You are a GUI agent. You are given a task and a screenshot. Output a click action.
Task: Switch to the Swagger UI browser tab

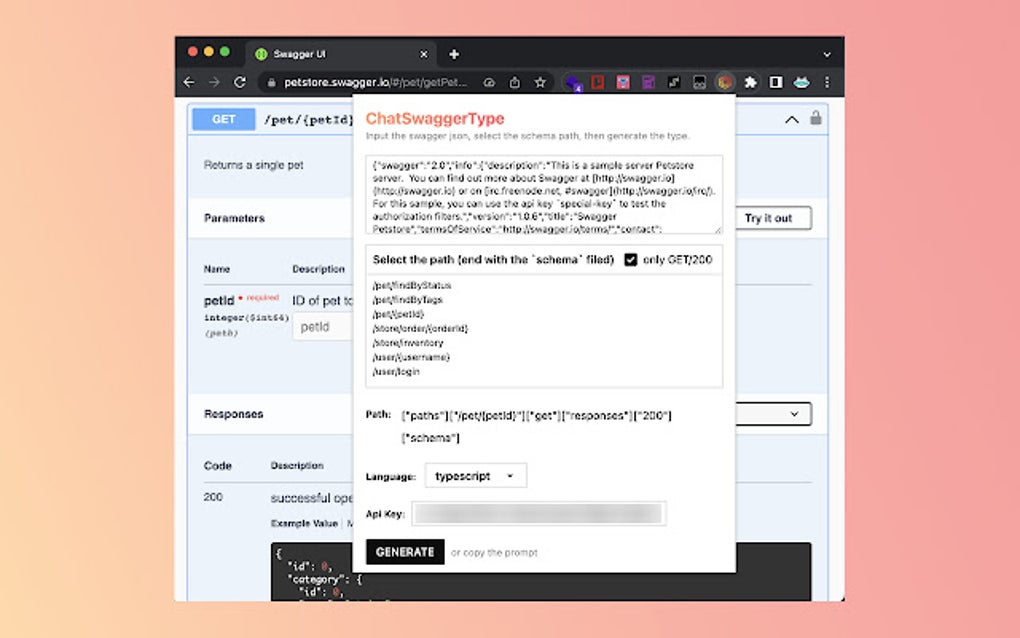(x=330, y=54)
